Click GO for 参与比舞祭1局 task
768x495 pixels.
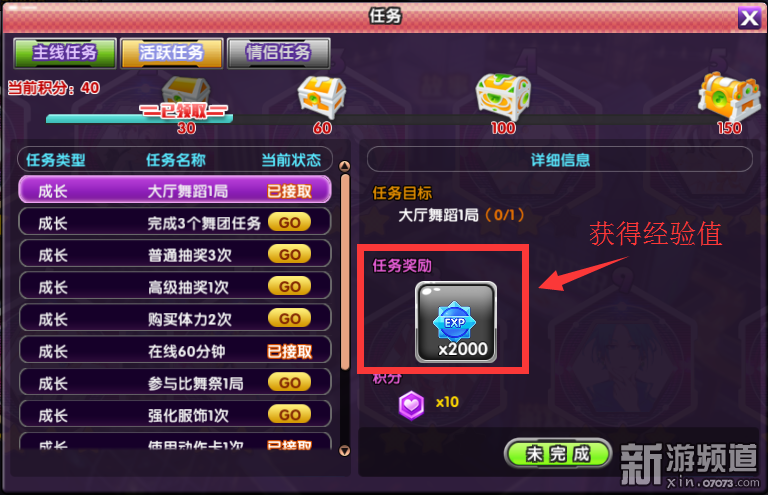click(x=289, y=382)
